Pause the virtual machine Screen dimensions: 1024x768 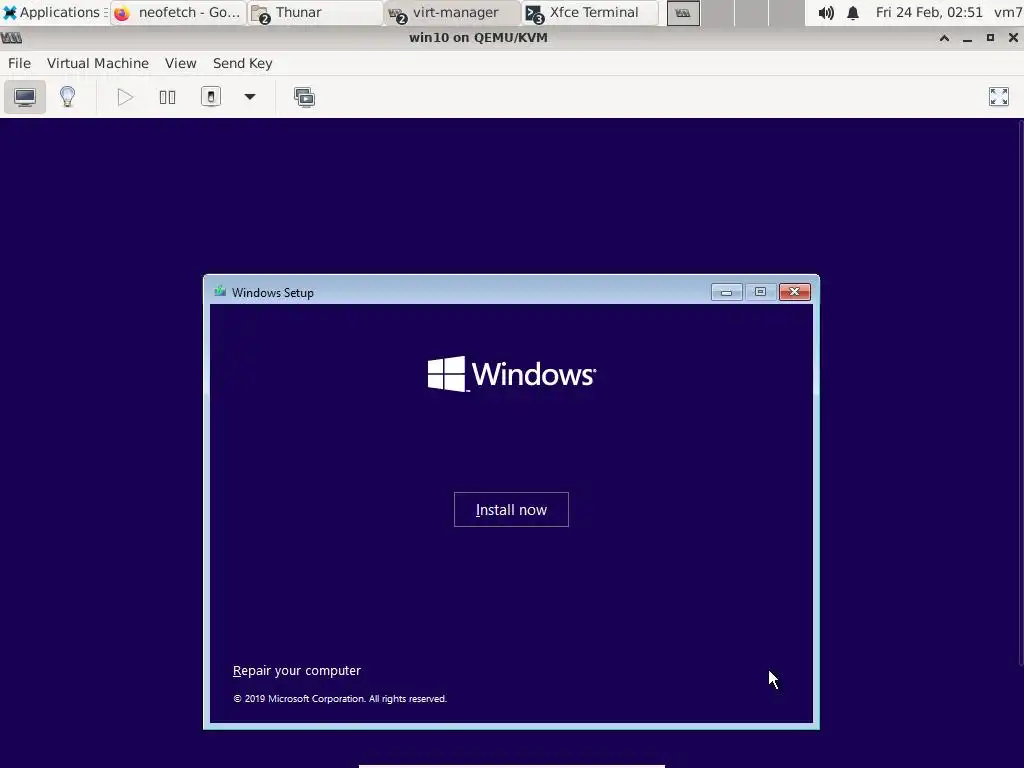[167, 97]
